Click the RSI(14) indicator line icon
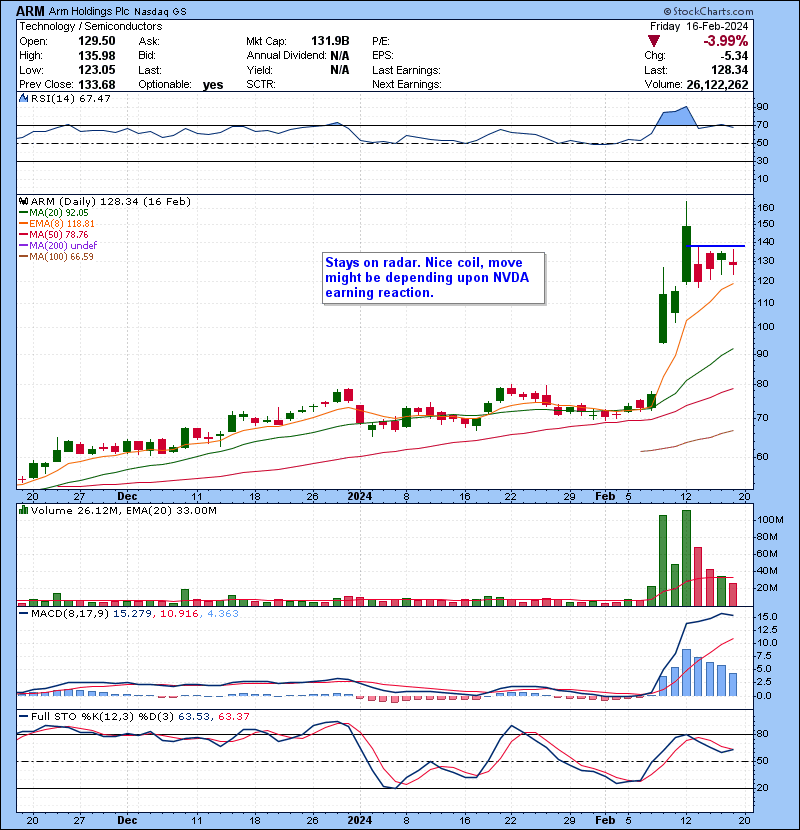 coord(23,98)
